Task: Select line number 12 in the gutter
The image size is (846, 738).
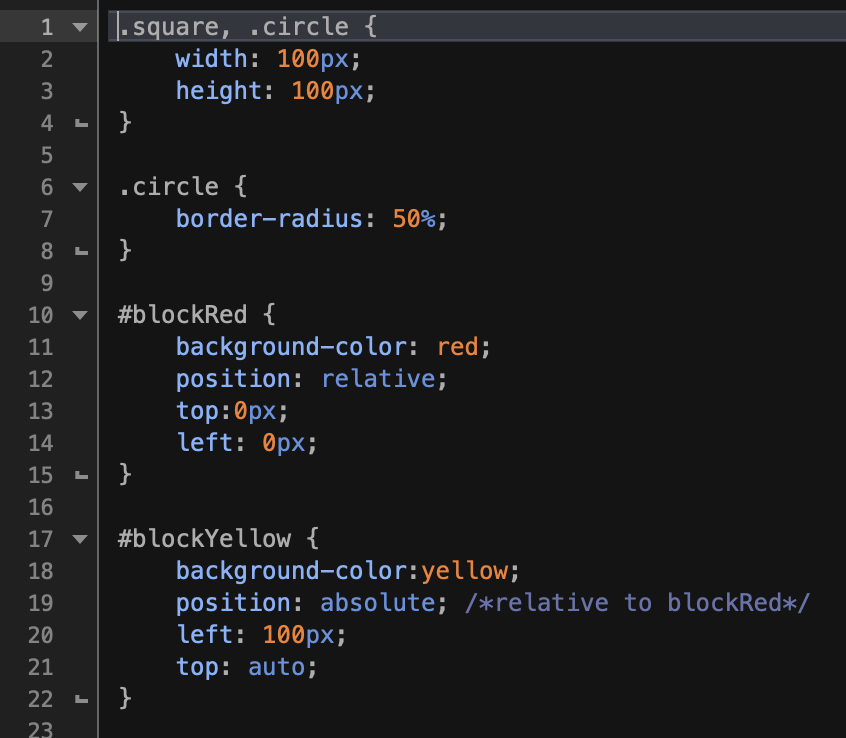Action: click(x=41, y=379)
